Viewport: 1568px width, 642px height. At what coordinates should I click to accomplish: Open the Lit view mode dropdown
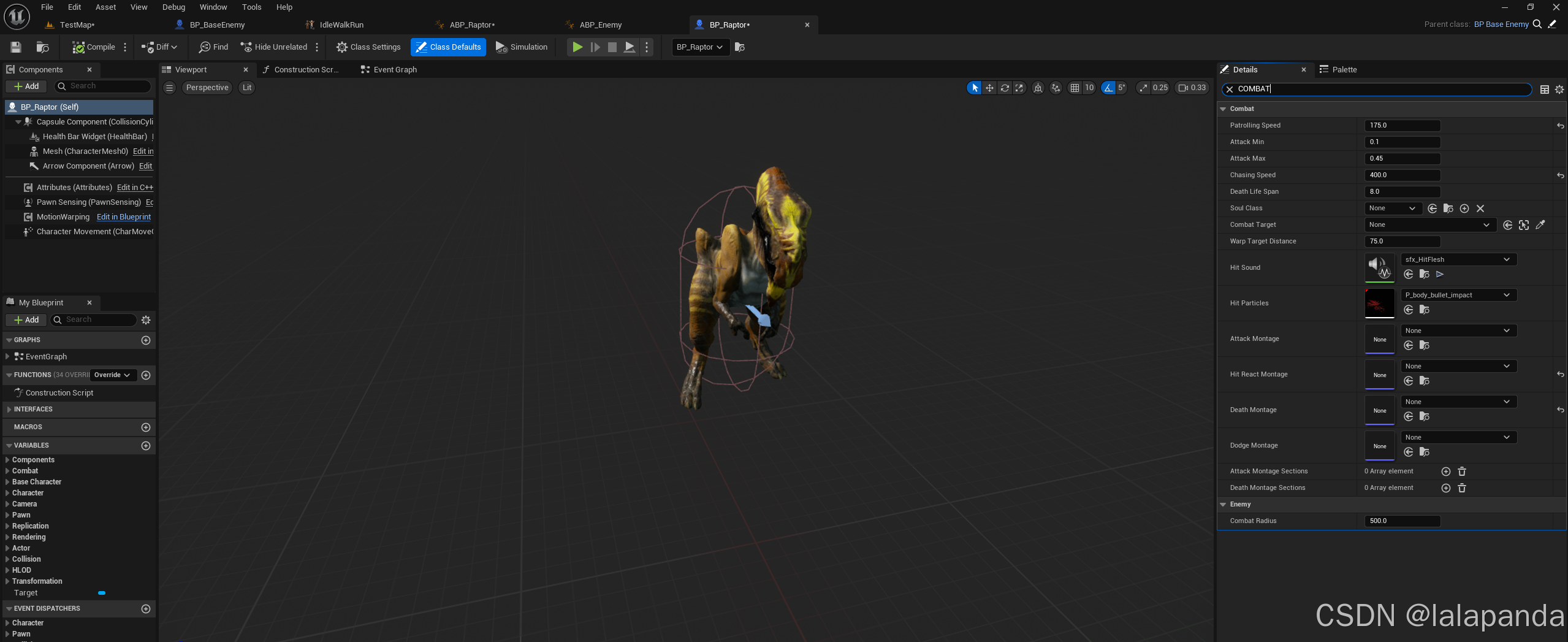[247, 88]
